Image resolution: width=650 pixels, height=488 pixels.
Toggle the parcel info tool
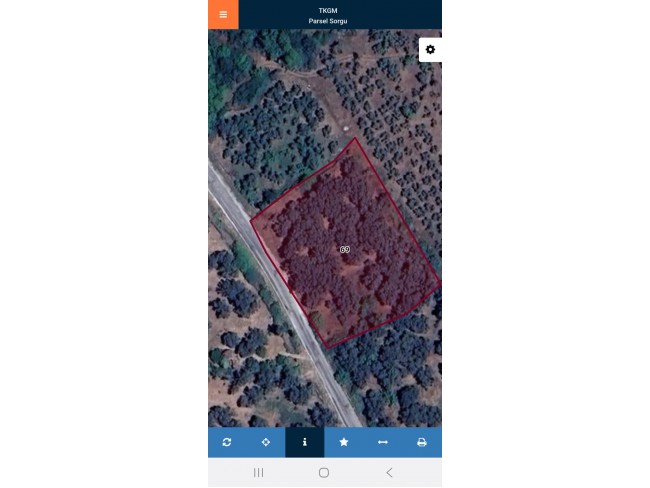coord(305,442)
